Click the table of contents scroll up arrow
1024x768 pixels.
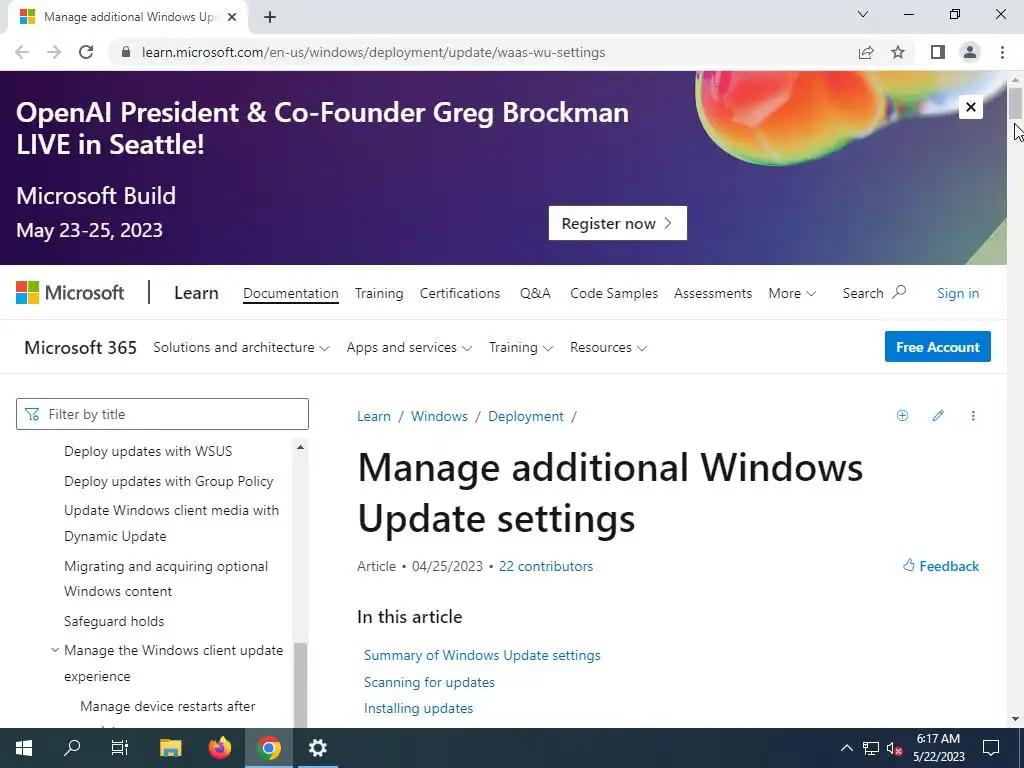300,447
